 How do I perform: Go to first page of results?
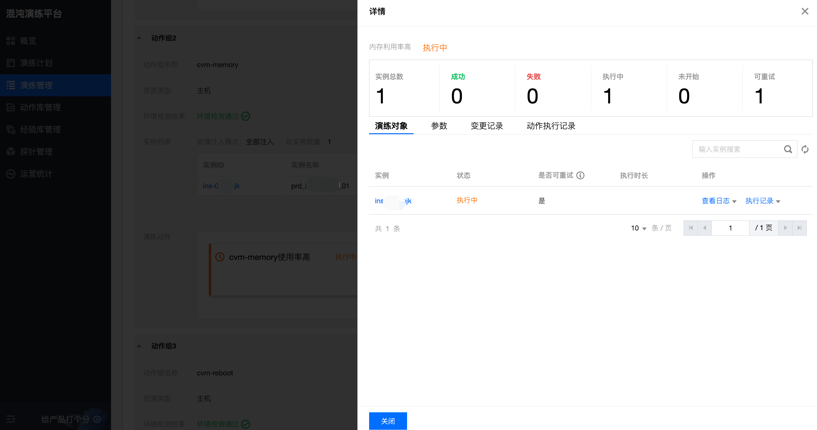[x=690, y=228]
